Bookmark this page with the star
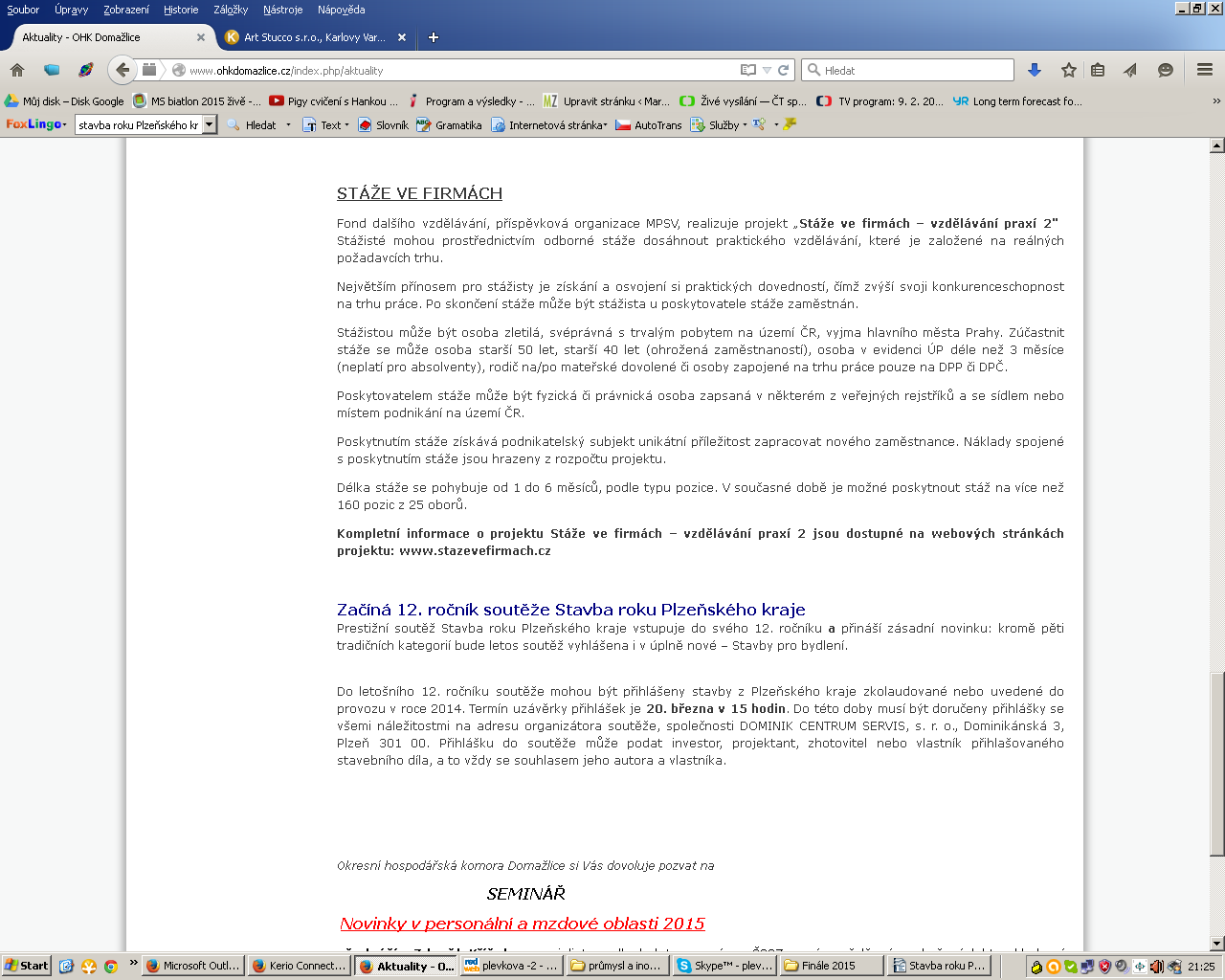The image size is (1225, 980). click(x=1069, y=70)
